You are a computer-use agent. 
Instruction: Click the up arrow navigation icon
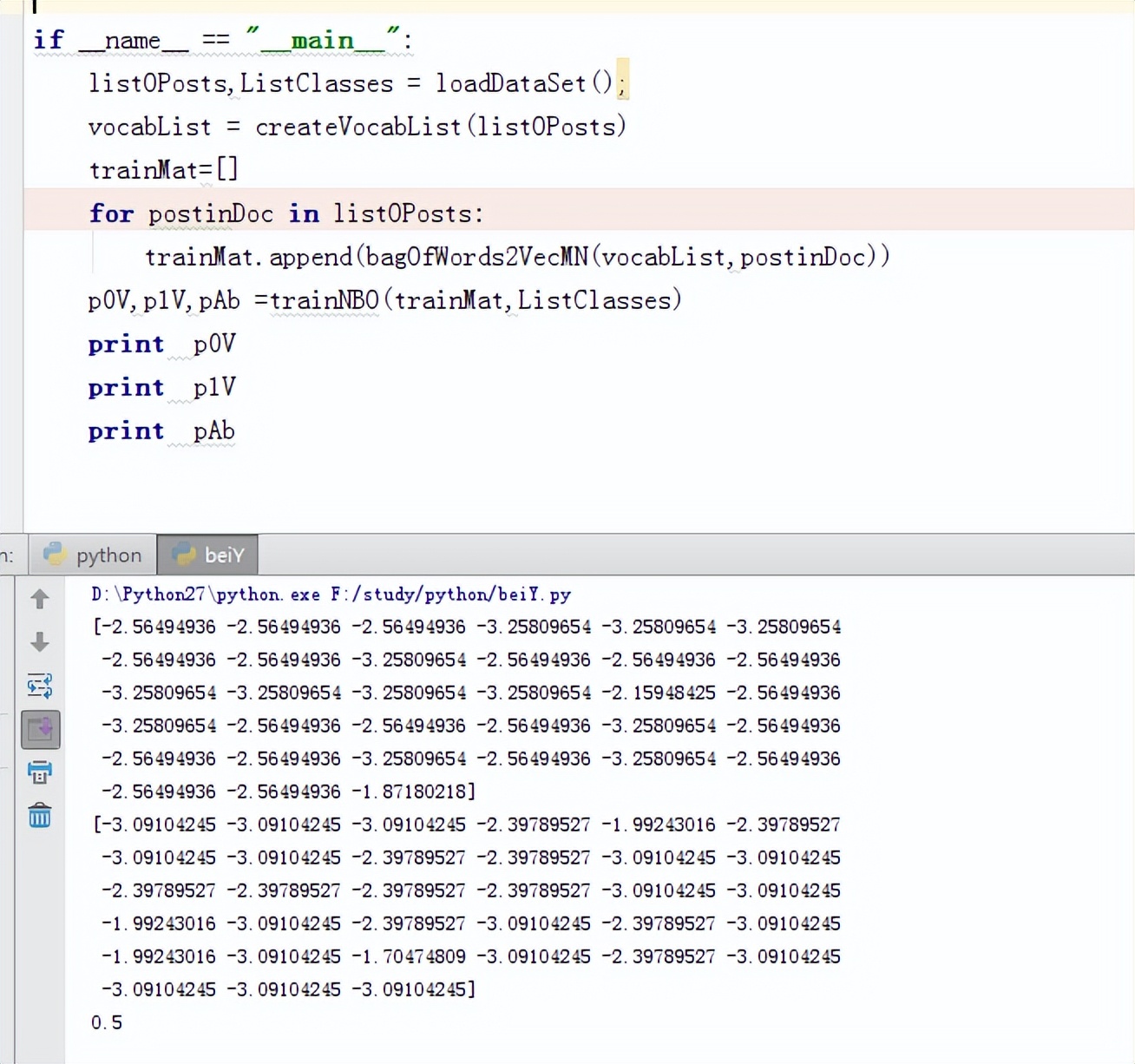pos(39,599)
